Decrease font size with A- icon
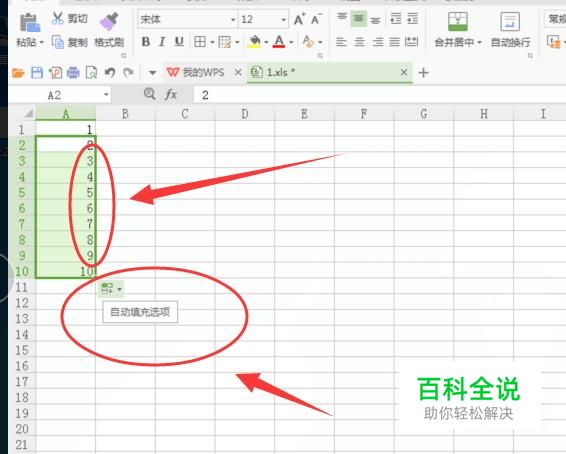The width and height of the screenshot is (566, 454). (316, 19)
